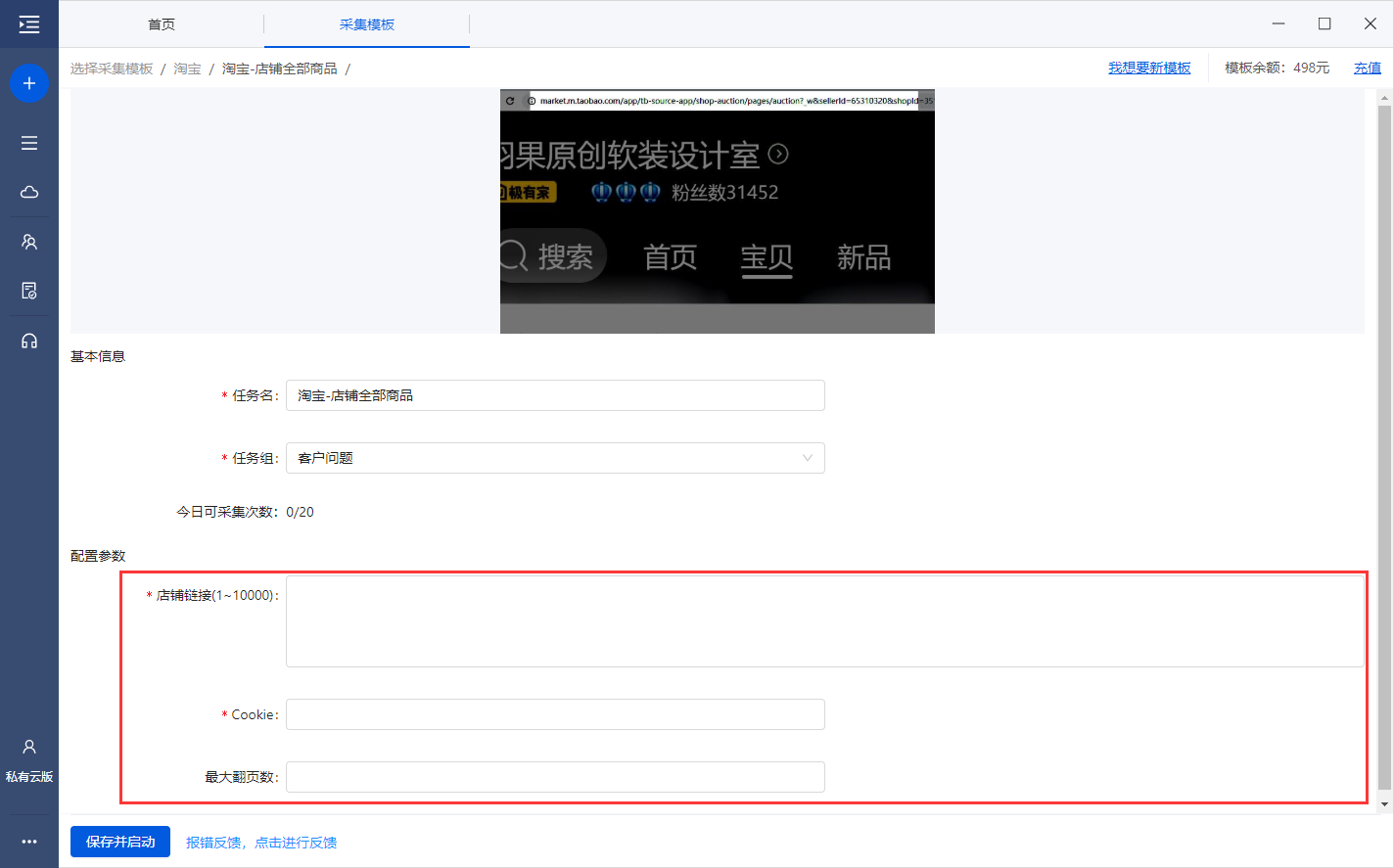Expand the 任务组 dropdown
This screenshot has height=868, width=1394.
[x=555, y=458]
